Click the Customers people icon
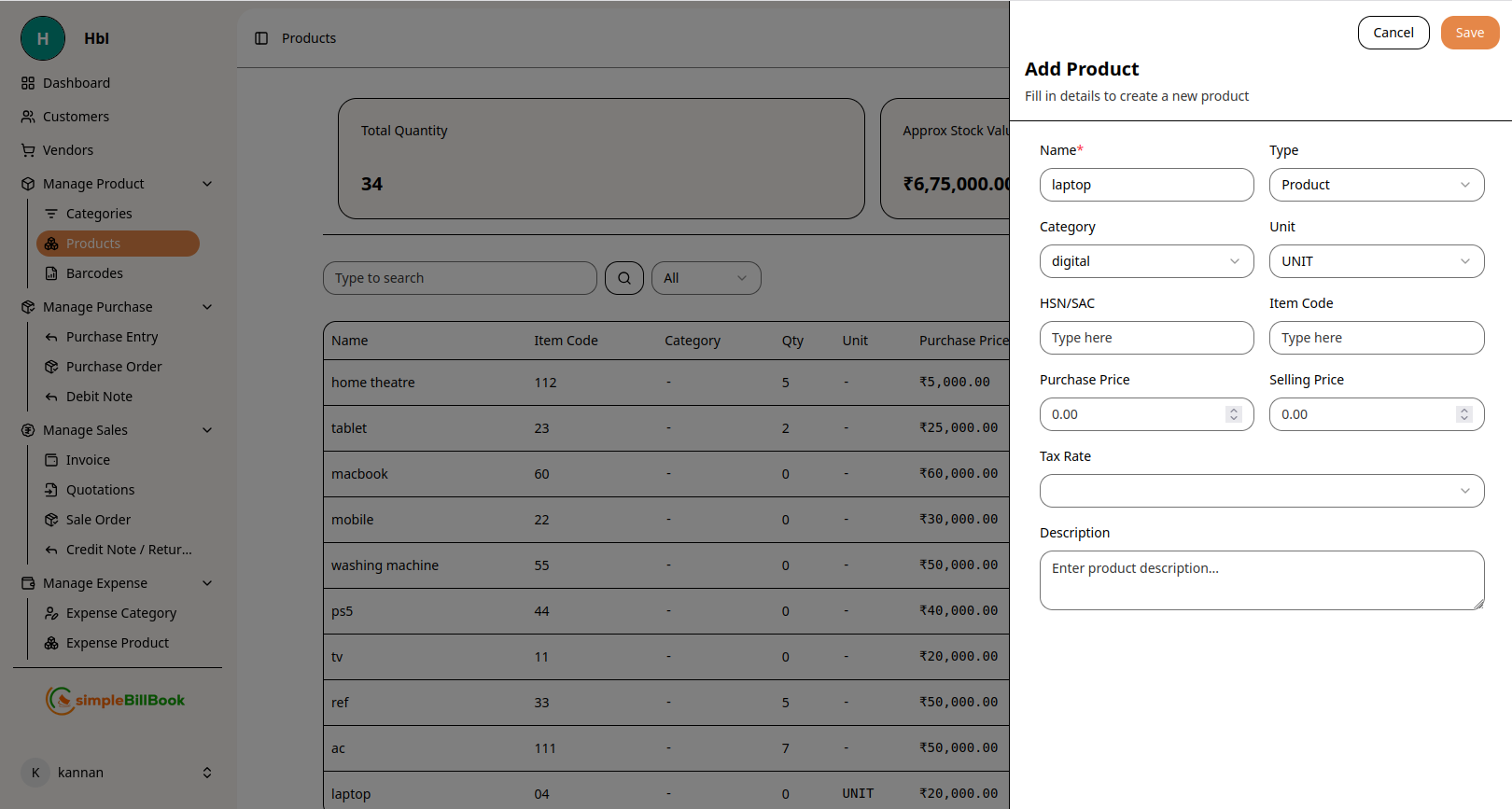The height and width of the screenshot is (809, 1512). [x=28, y=117]
